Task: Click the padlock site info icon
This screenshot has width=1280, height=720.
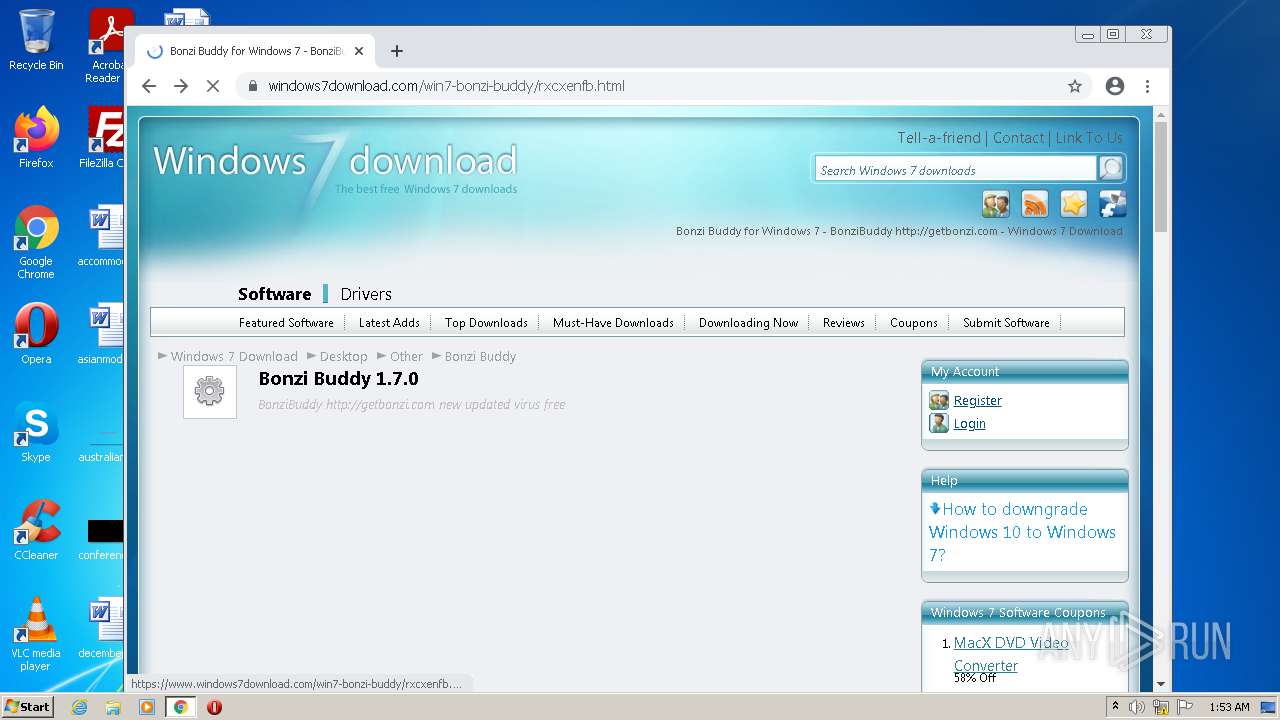Action: tap(253, 86)
